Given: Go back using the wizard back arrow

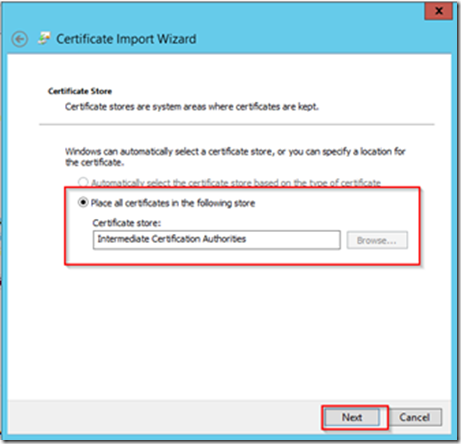Looking at the screenshot, I should coord(20,39).
